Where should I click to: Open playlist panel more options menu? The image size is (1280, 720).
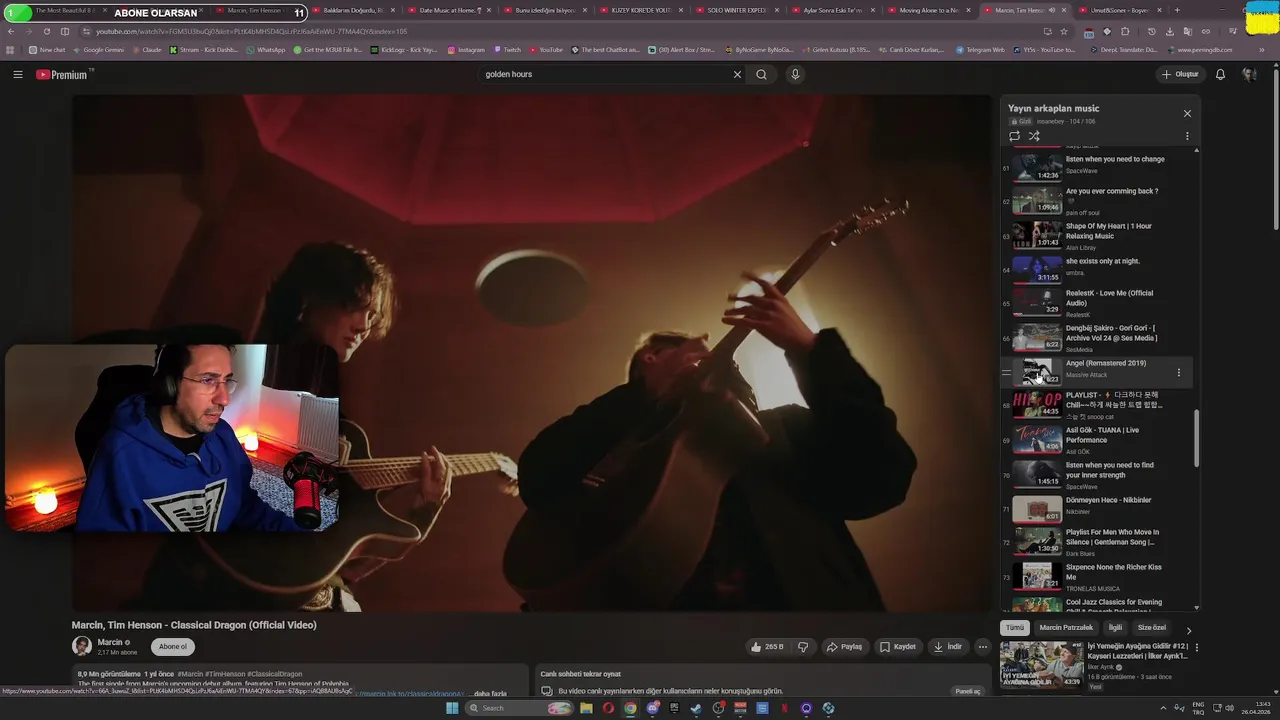[1187, 136]
